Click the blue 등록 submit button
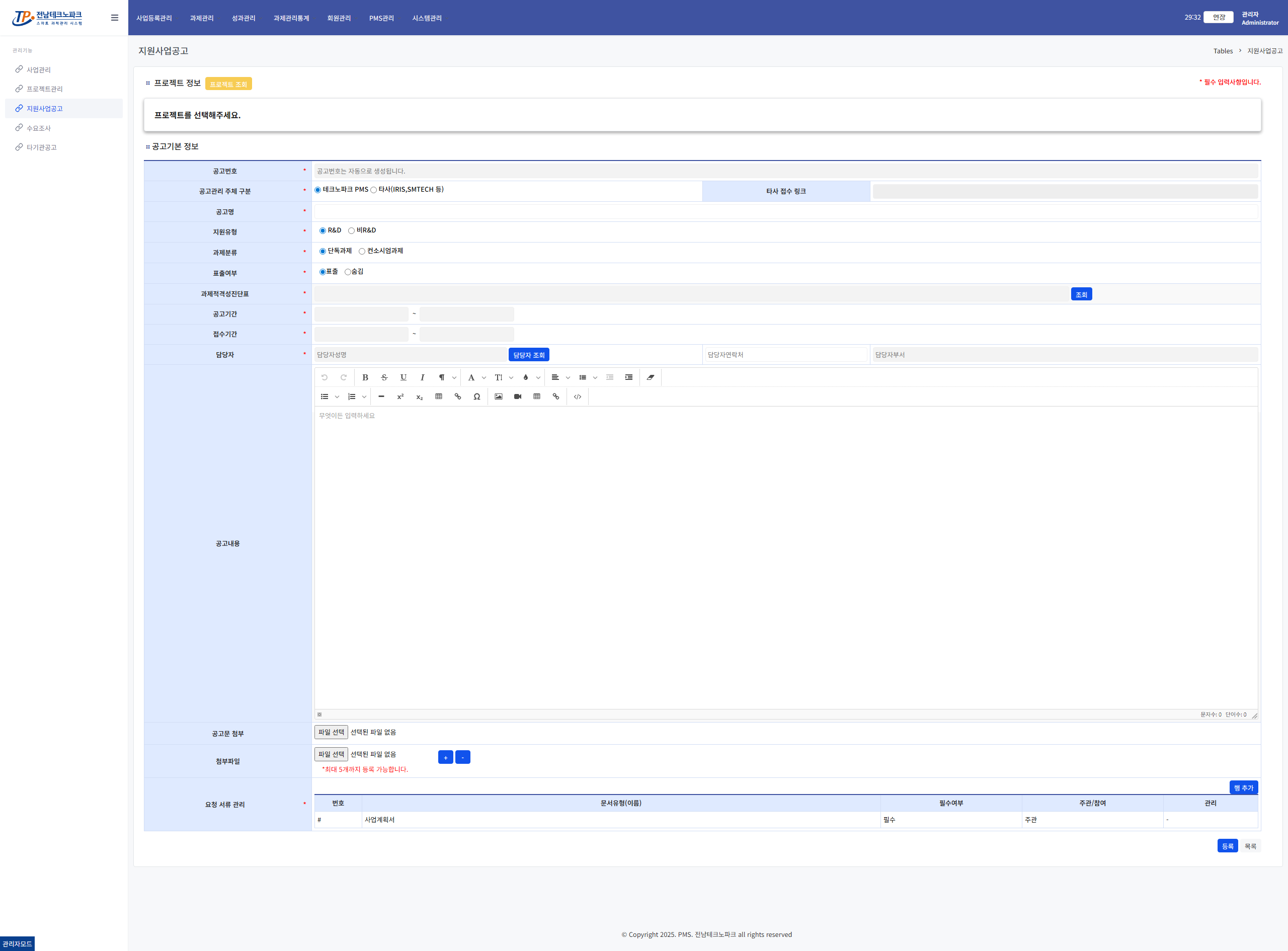Screen dimensions: 1288x951 point(1227,846)
